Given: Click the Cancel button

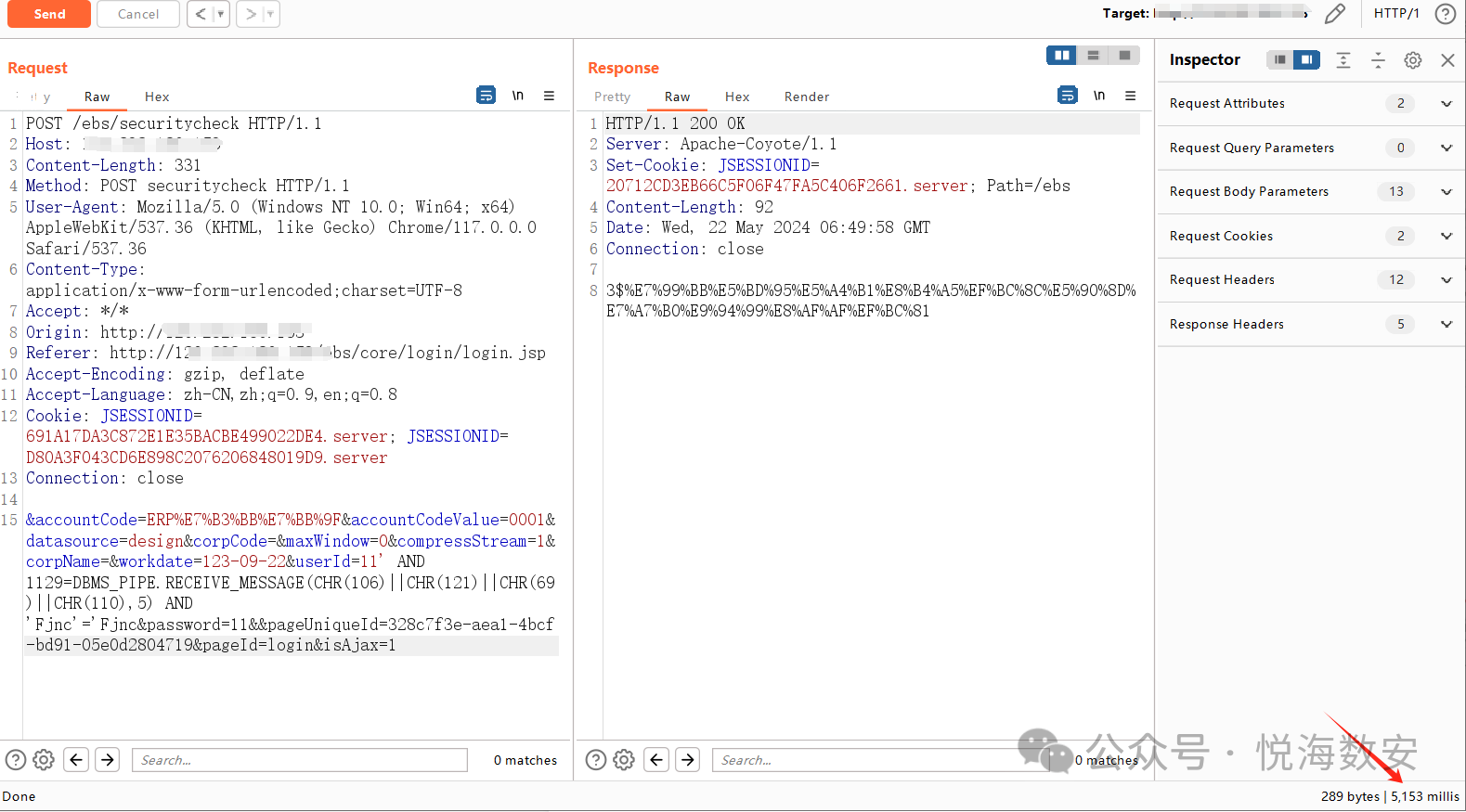Looking at the screenshot, I should (x=138, y=14).
